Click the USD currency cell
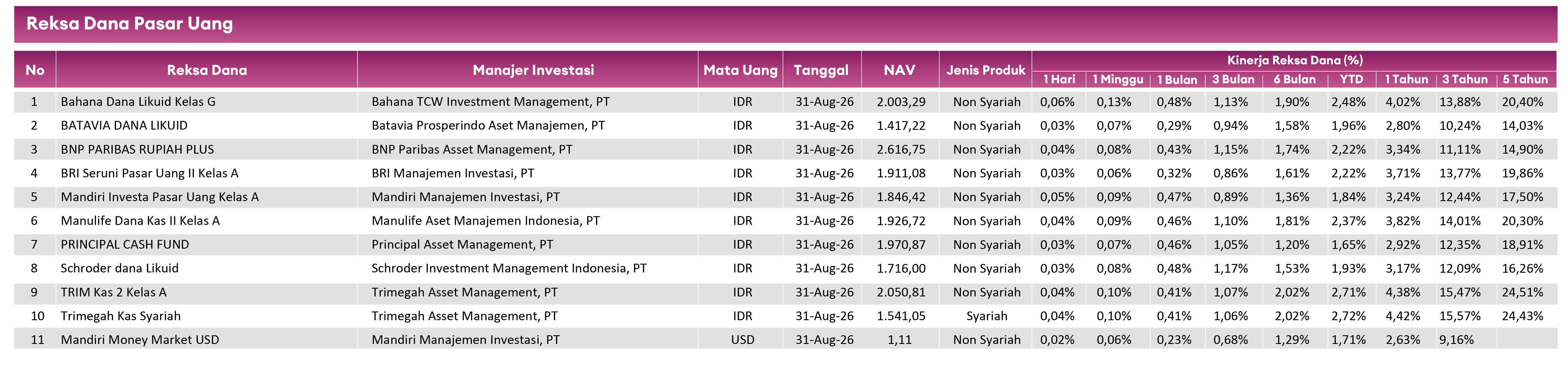Viewport: 1568px width, 368px height. [743, 340]
